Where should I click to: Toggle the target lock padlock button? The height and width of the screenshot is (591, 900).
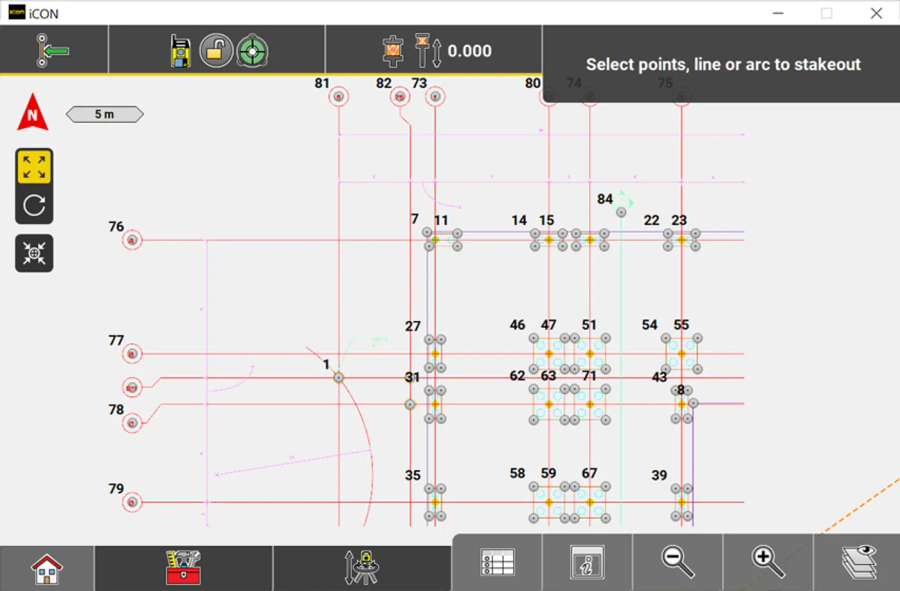coord(216,50)
